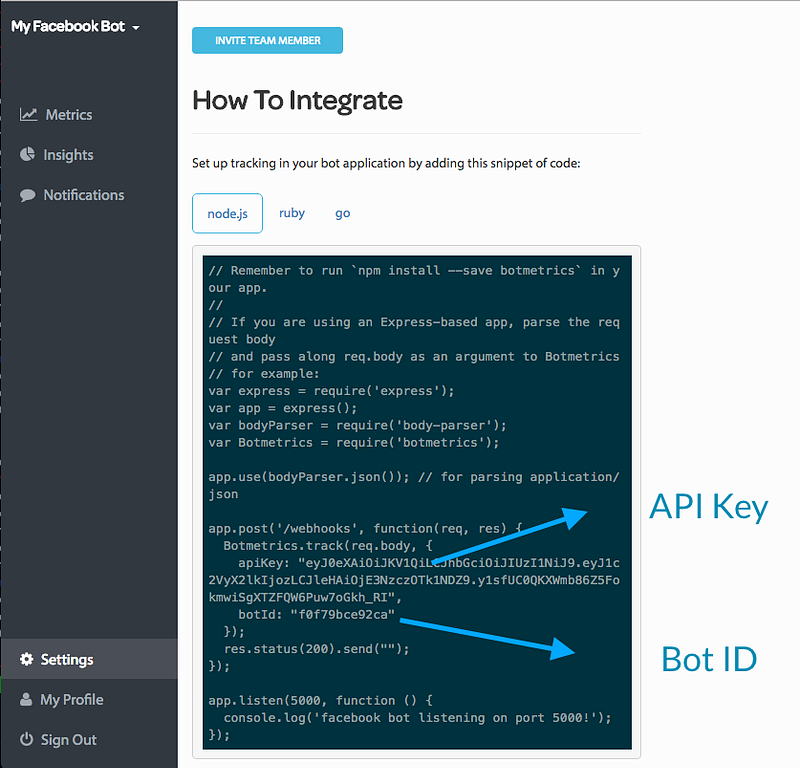
Task: Click the console.log facebook bot listening line
Action: point(417,717)
